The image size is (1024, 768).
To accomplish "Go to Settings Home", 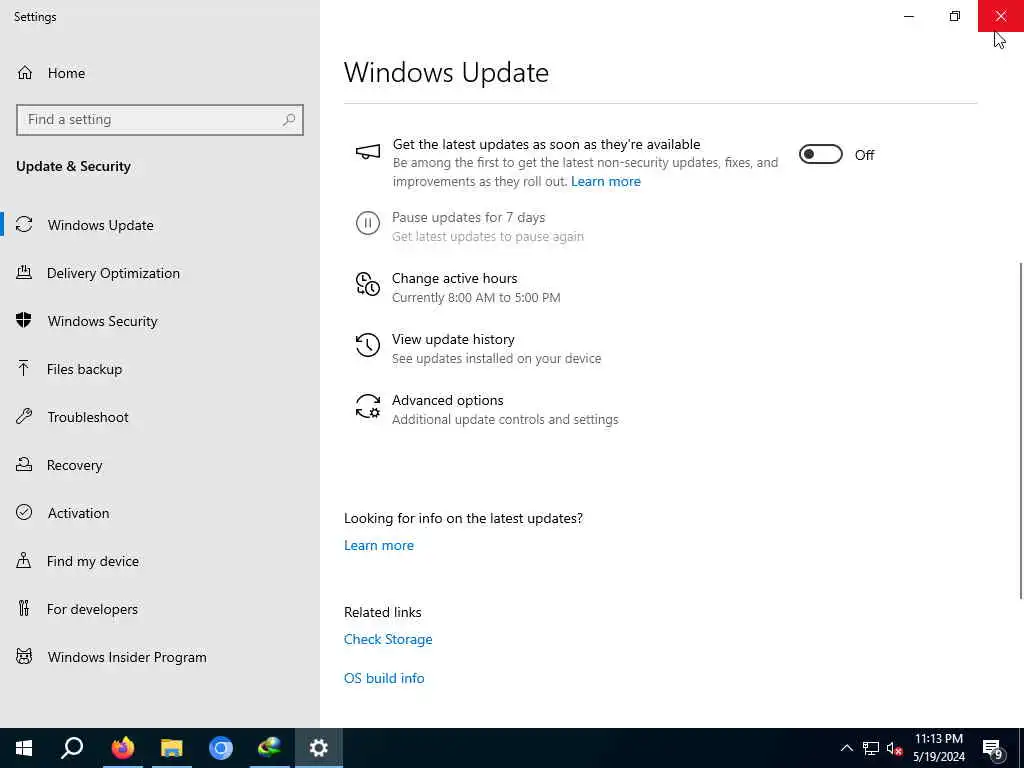I will [x=160, y=72].
